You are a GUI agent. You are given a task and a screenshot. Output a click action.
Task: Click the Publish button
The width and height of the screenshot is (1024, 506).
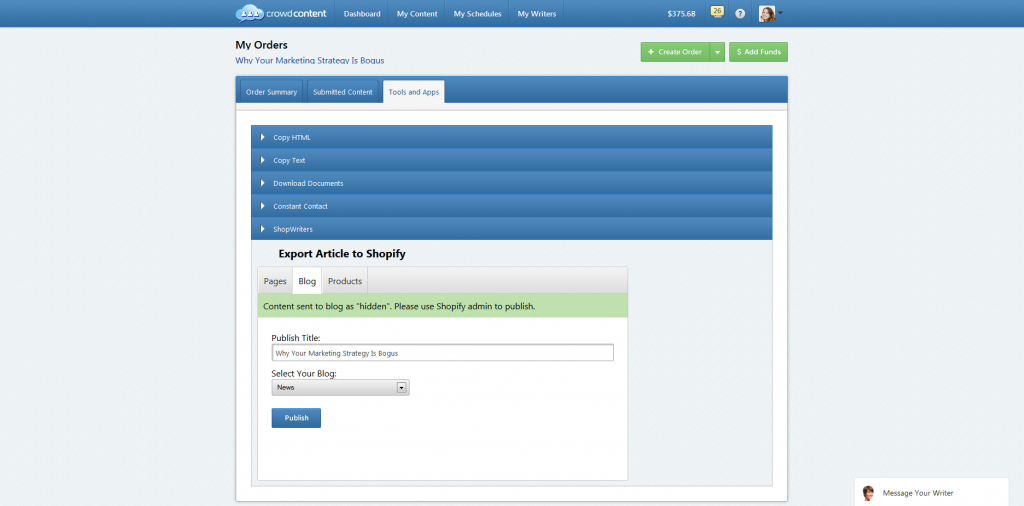(x=296, y=418)
